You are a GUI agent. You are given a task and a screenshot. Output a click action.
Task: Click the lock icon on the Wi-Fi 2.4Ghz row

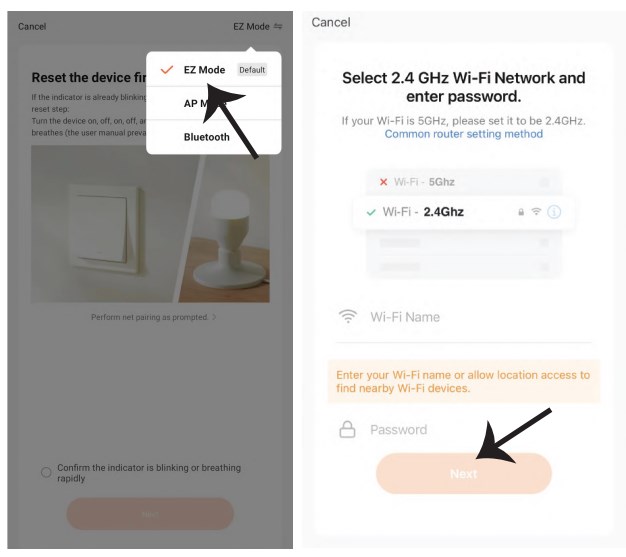(x=521, y=212)
